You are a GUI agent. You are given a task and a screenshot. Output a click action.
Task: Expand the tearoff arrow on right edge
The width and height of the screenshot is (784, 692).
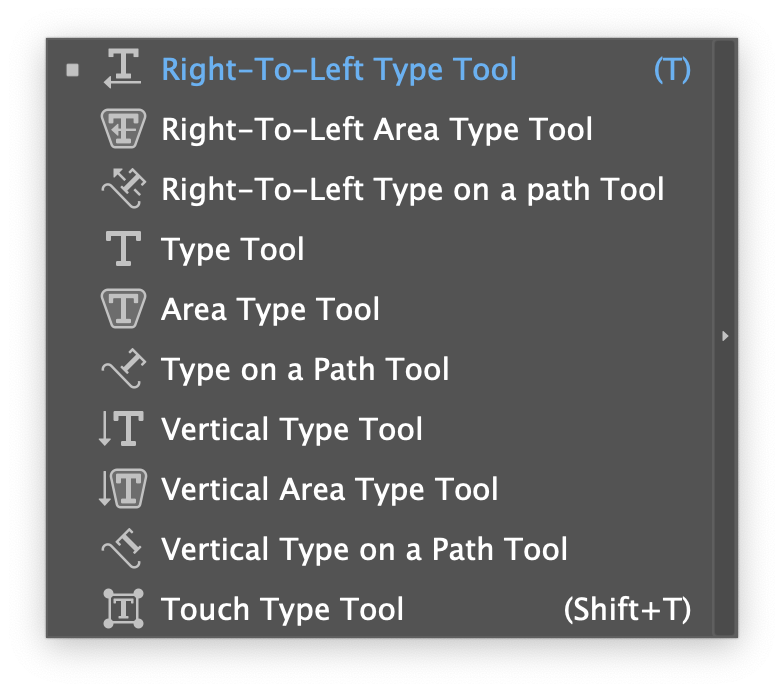pyautogui.click(x=725, y=337)
